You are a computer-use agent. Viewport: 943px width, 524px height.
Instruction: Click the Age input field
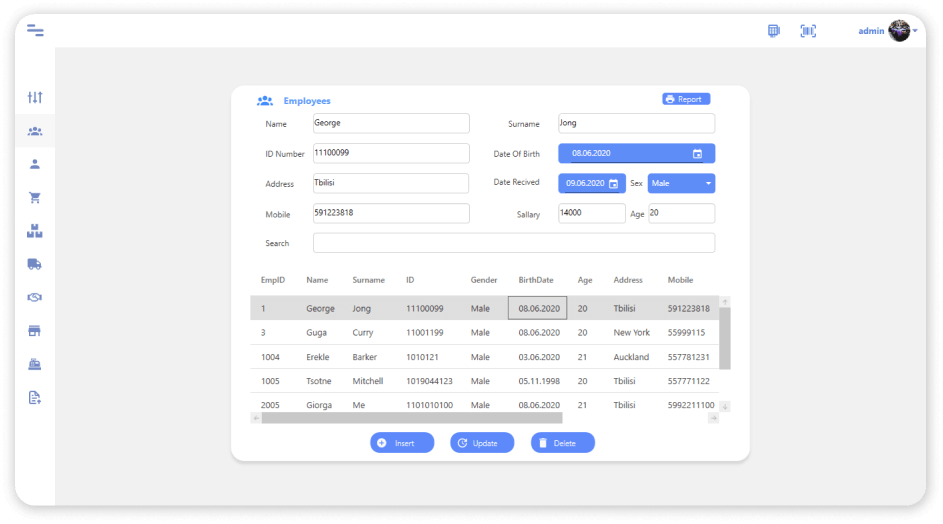coord(681,214)
